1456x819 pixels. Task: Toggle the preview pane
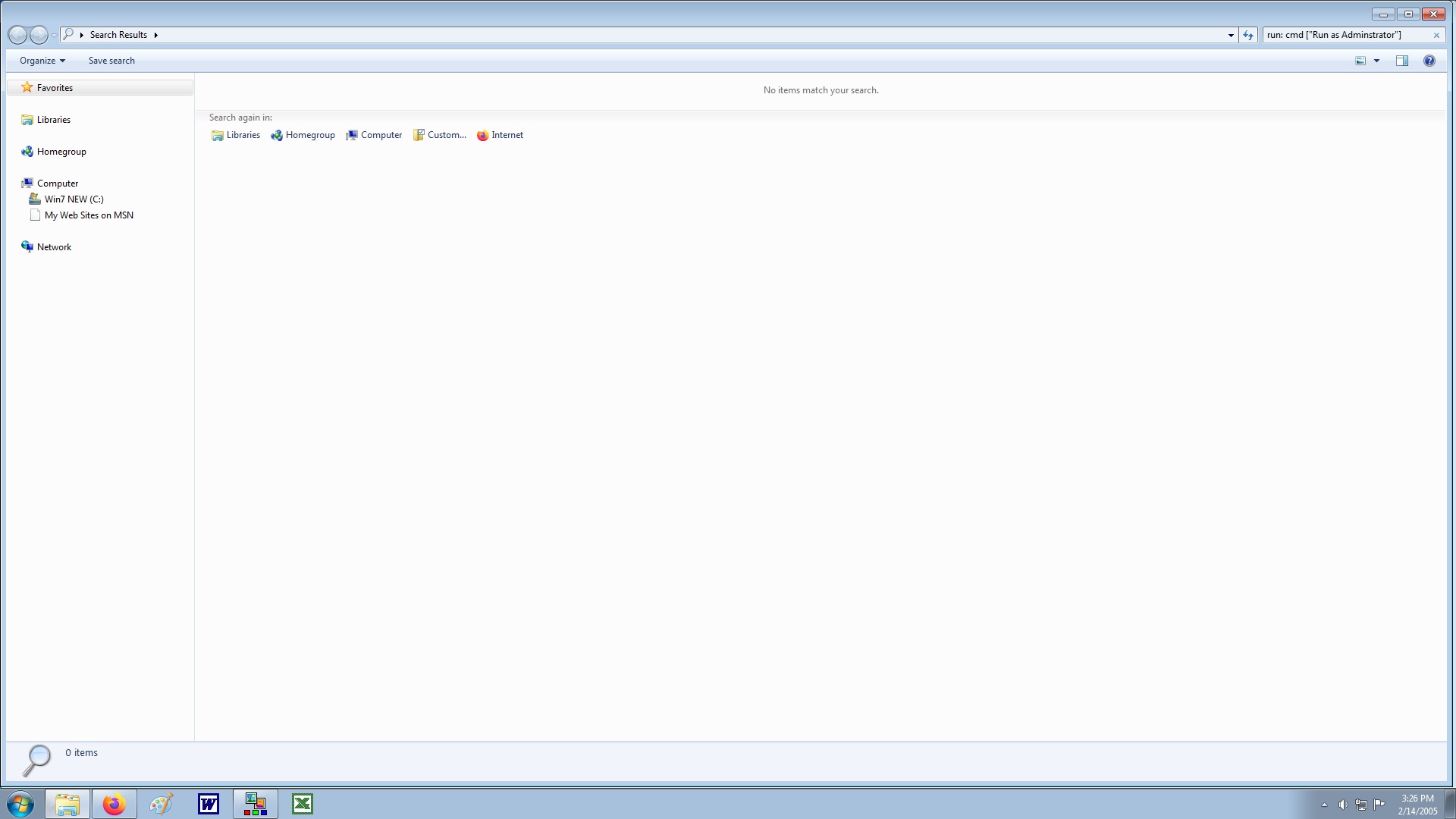1402,61
